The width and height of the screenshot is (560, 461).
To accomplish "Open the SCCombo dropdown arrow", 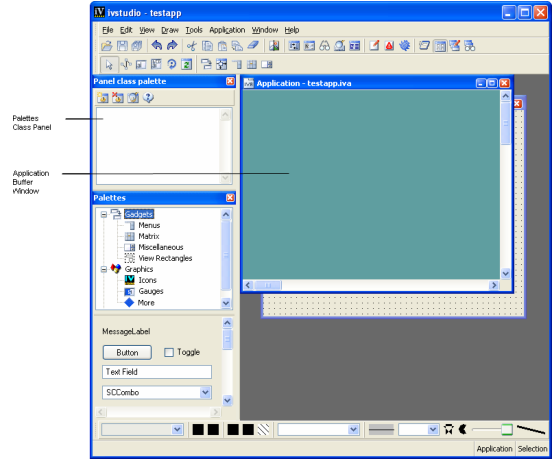I will (x=205, y=392).
